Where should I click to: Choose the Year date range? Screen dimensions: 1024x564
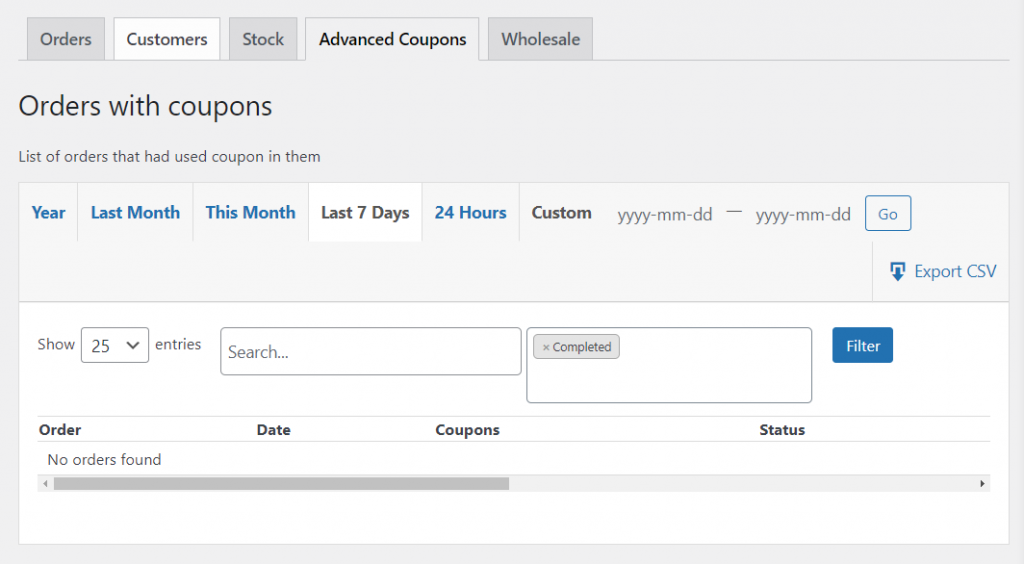tap(48, 212)
